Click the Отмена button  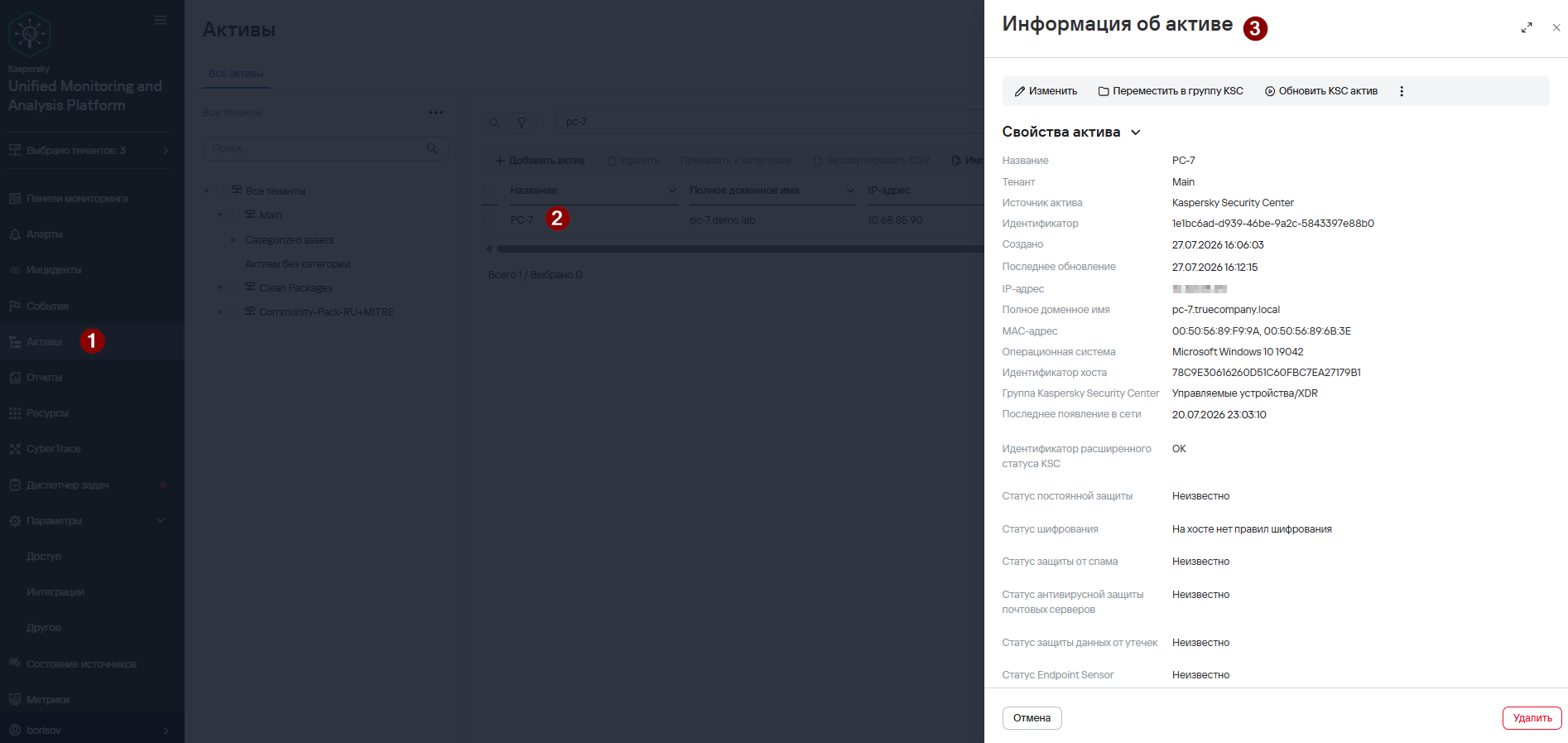[1032, 718]
